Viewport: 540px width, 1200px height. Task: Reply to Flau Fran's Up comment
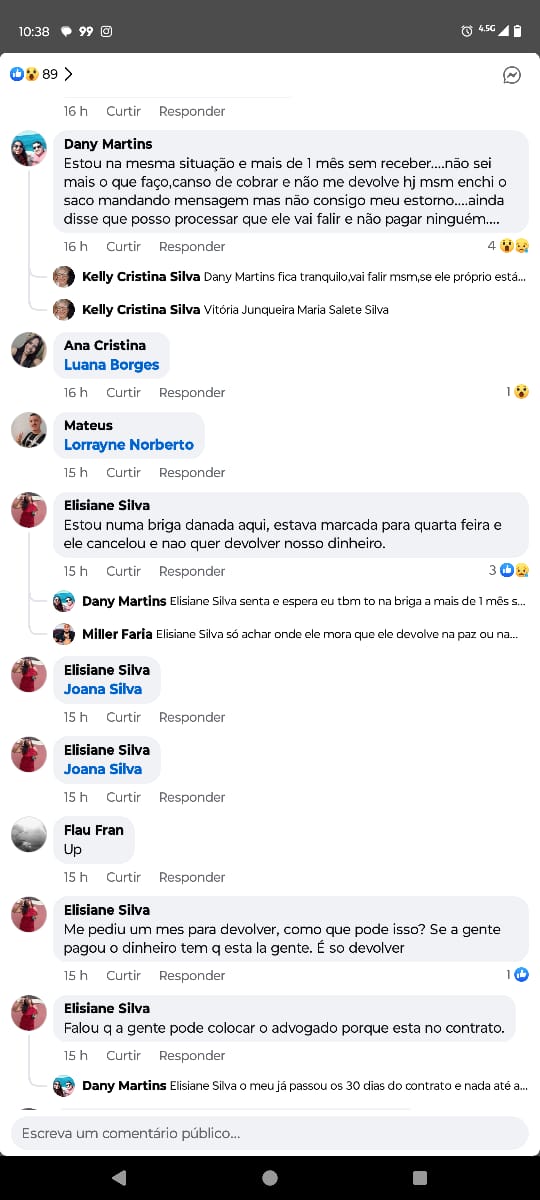coord(192,877)
